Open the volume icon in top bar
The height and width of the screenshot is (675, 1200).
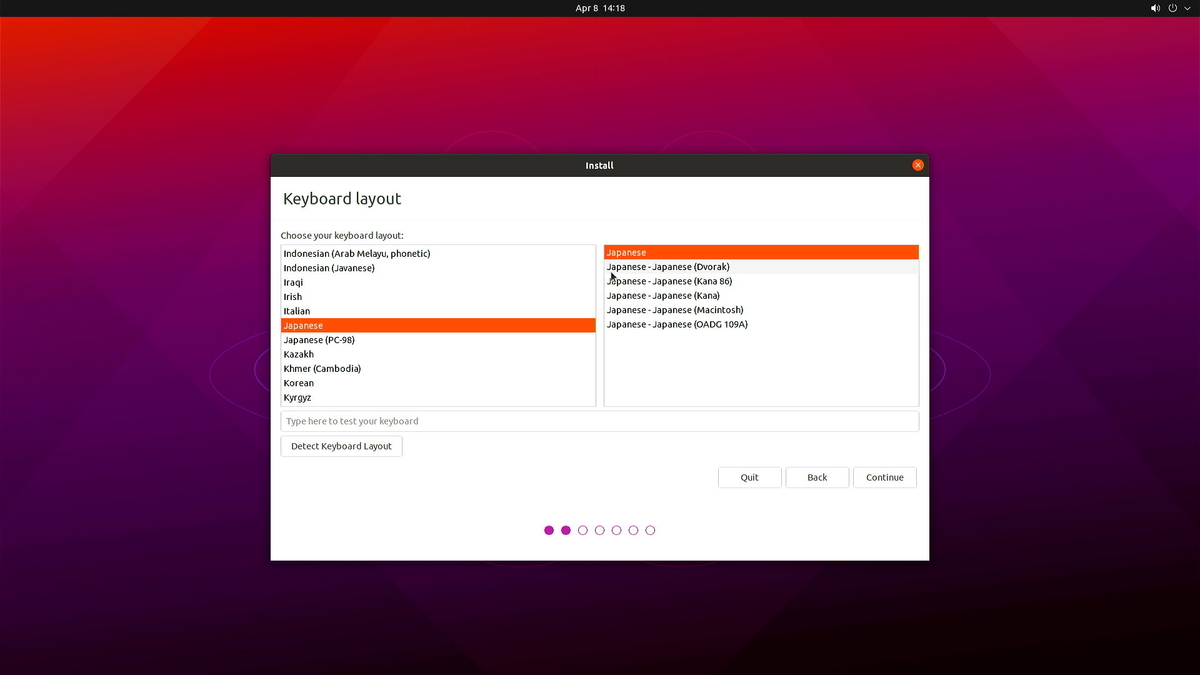tap(1156, 8)
